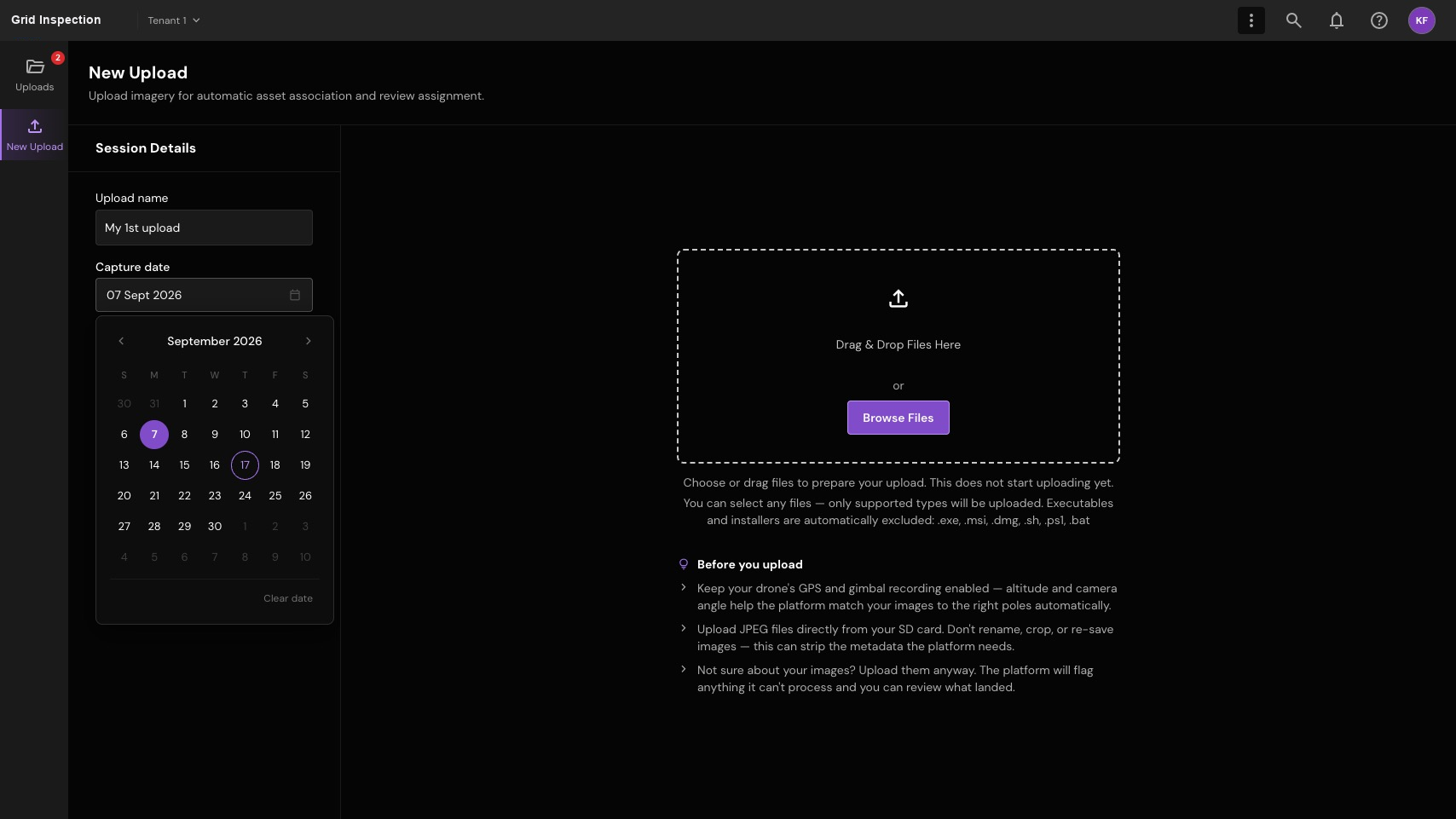Select September 26 in the calendar
Screen dimensions: 1456x819
coord(305,496)
